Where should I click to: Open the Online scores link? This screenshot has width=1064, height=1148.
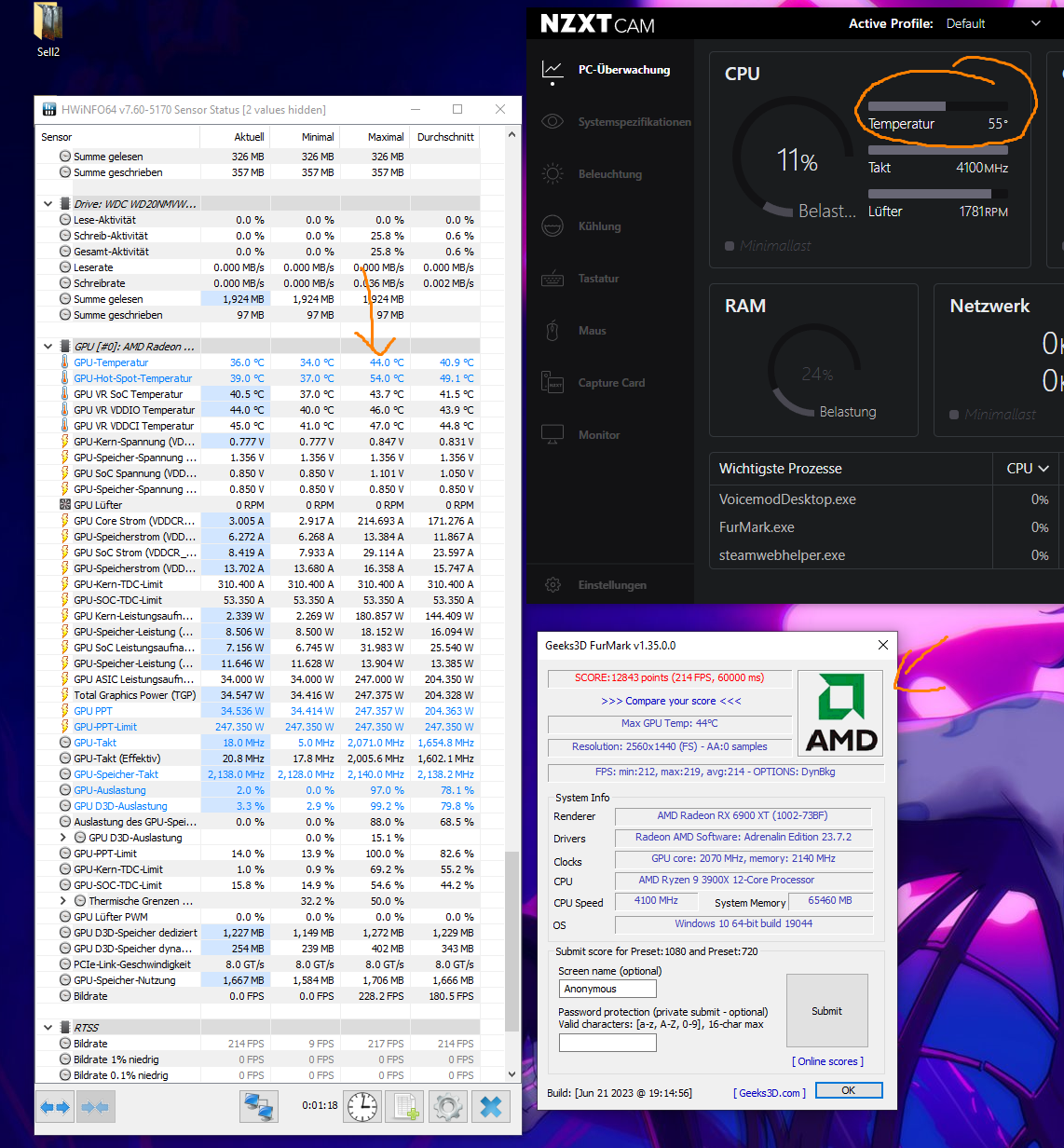827,1061
